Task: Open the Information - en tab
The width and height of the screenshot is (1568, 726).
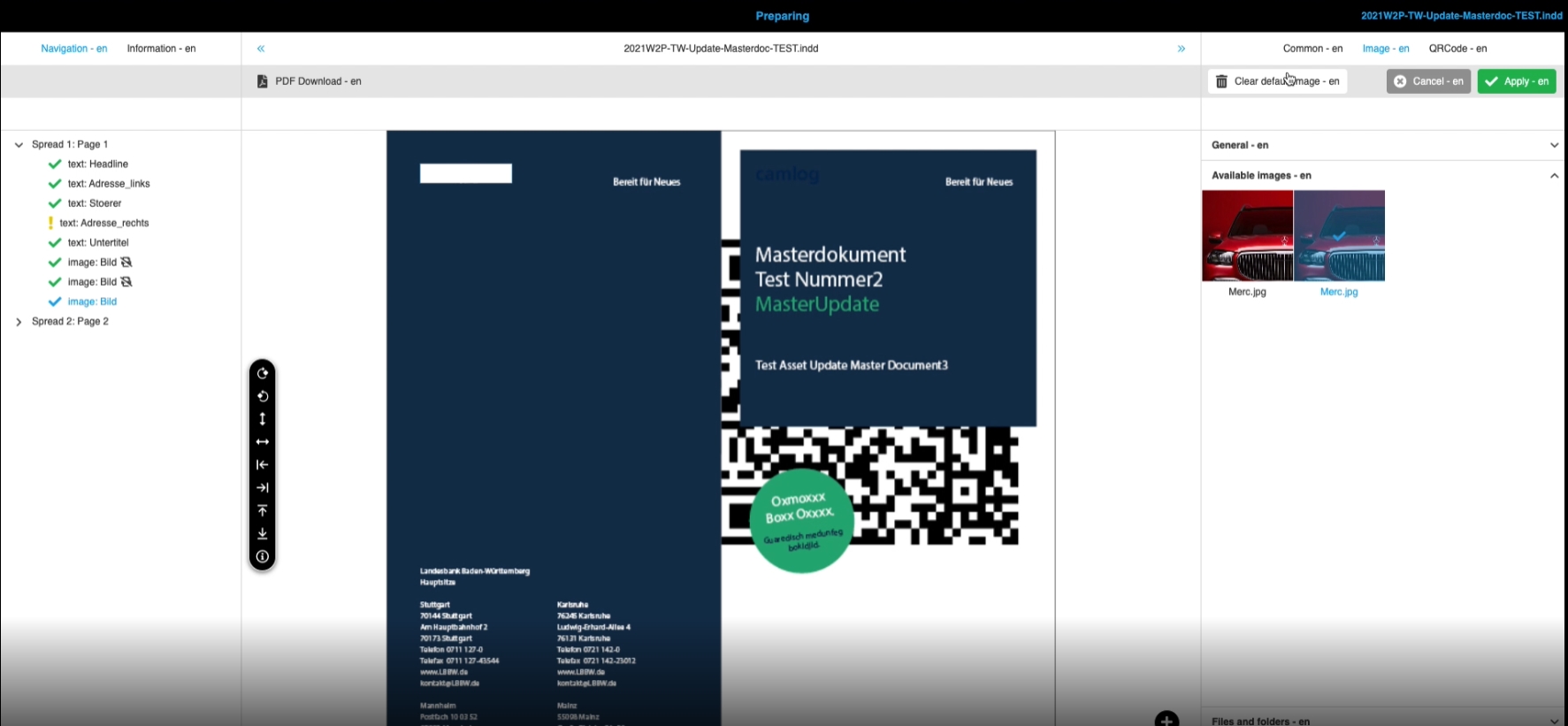Action: 161,49
